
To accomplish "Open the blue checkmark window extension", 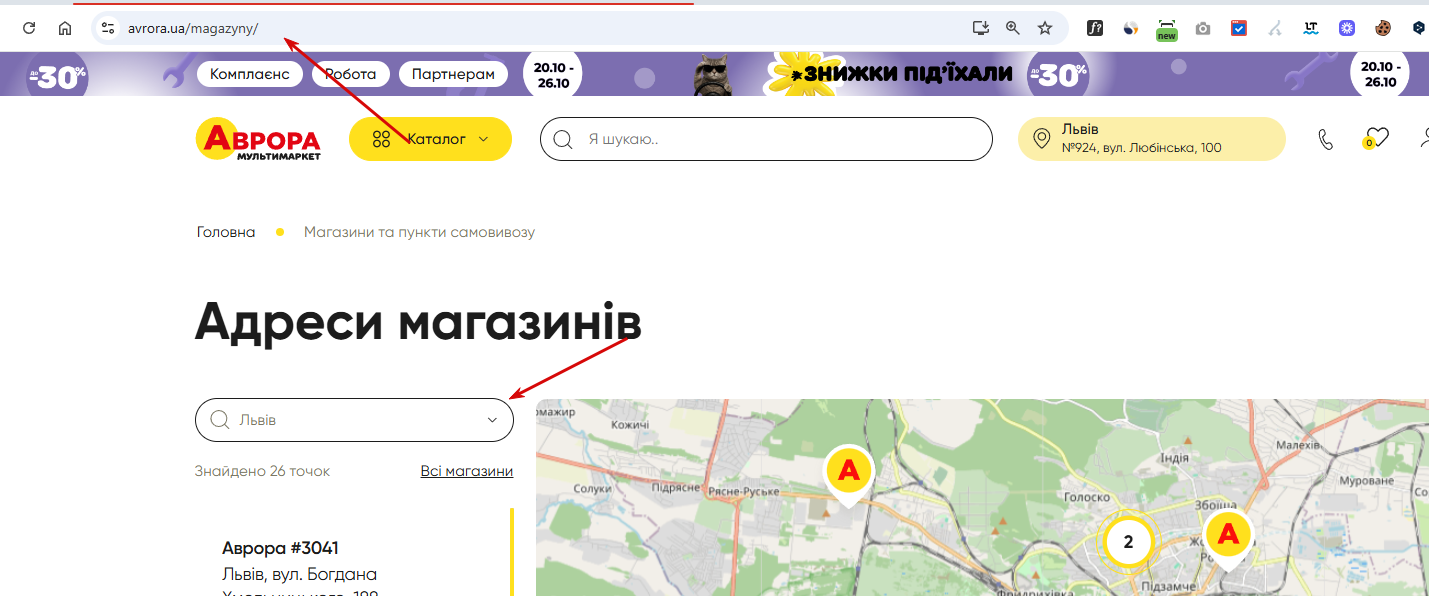I will [x=1239, y=28].
